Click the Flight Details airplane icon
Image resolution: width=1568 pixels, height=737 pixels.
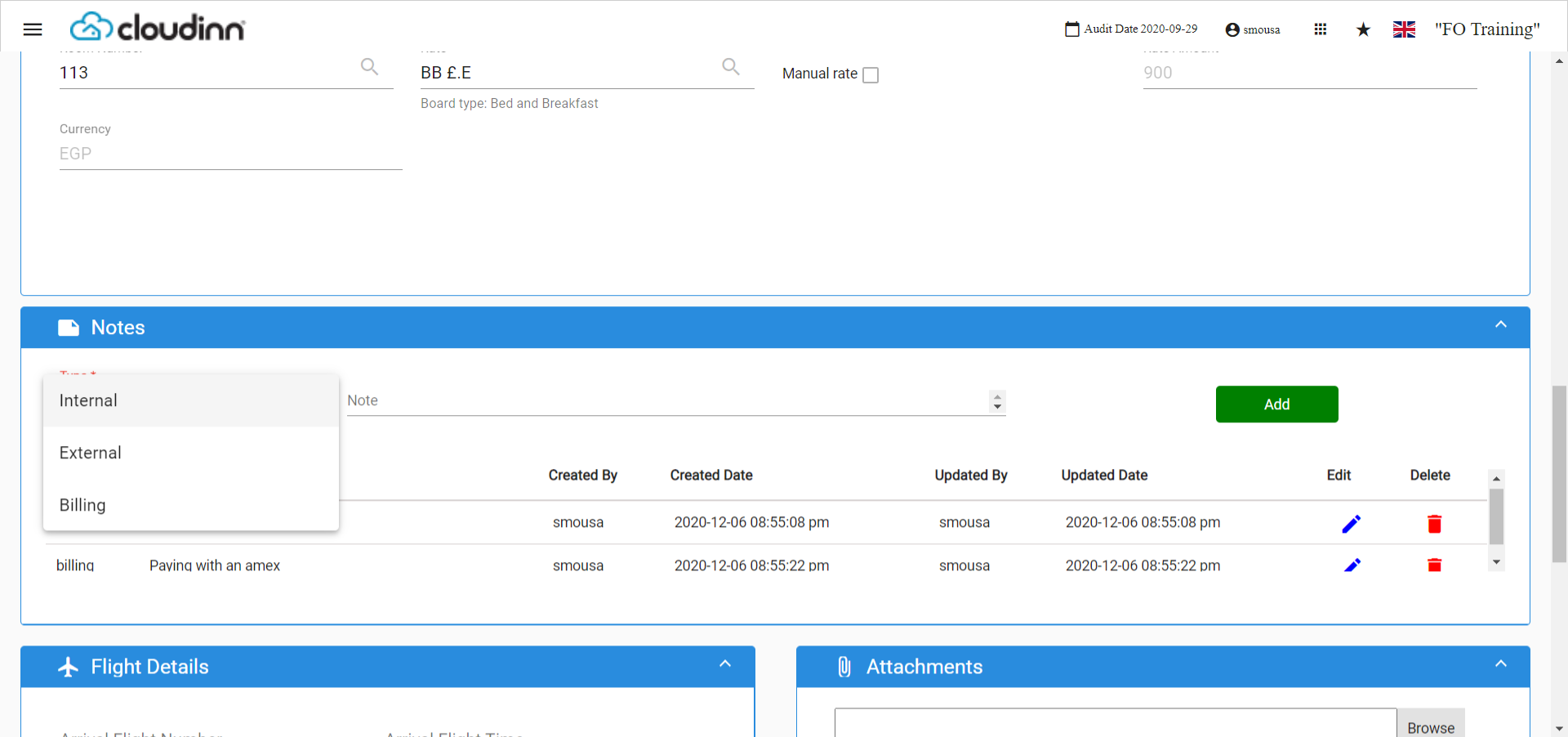69,667
